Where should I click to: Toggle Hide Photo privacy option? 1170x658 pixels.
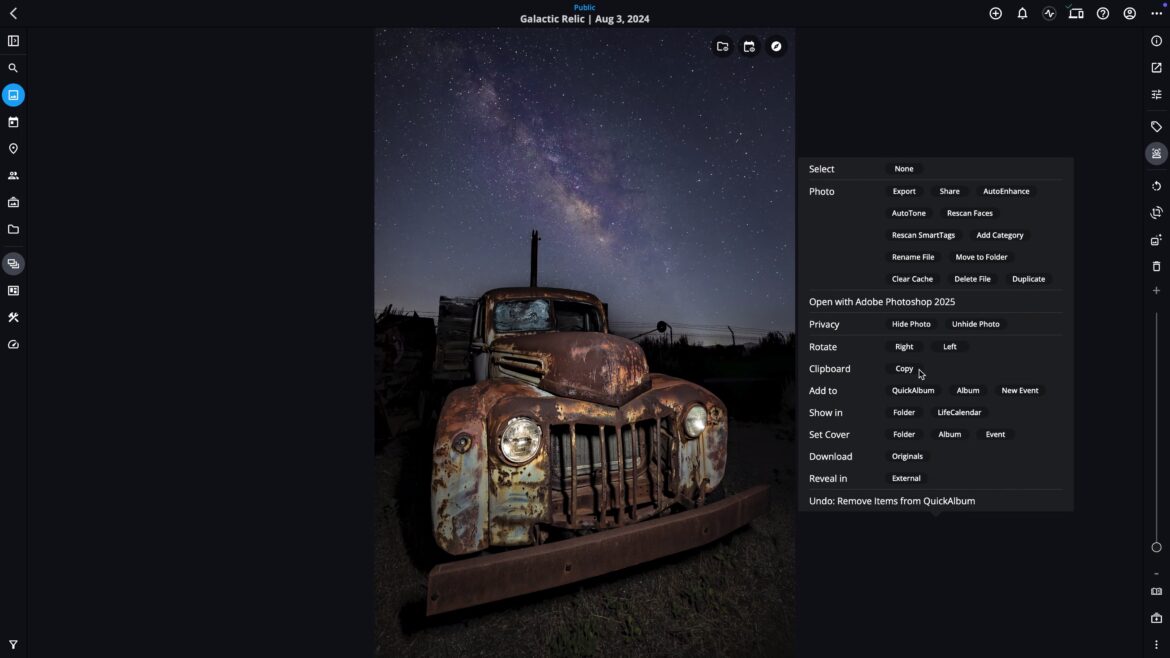[910, 324]
